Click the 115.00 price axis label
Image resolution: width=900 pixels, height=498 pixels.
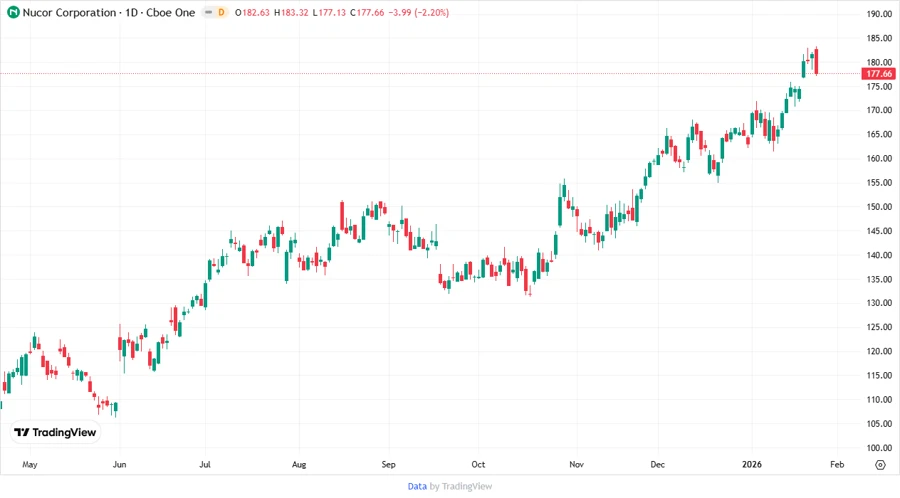(879, 375)
